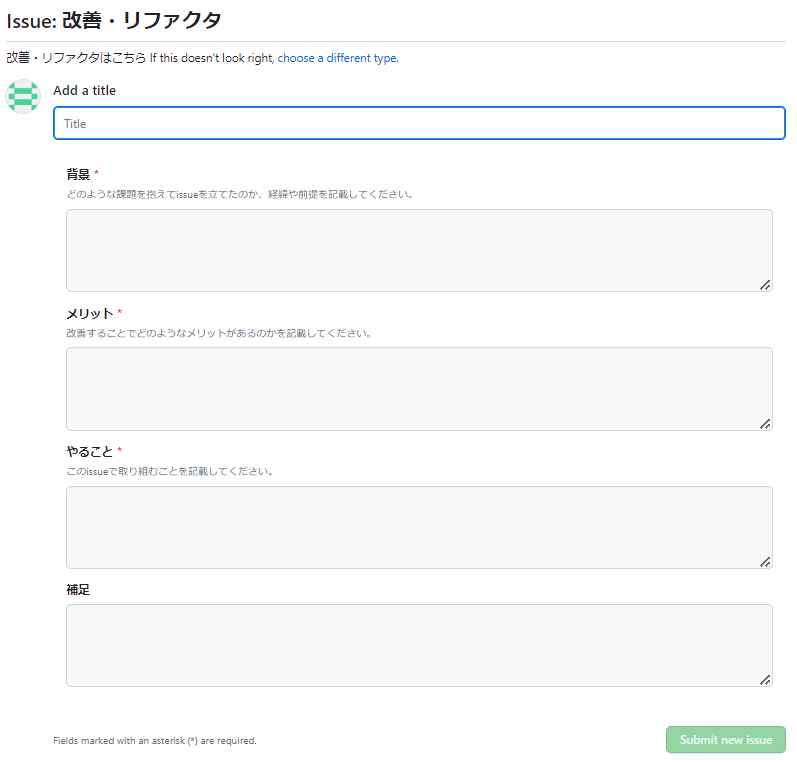
Task: Click the green user avatar icon
Action: [23, 96]
